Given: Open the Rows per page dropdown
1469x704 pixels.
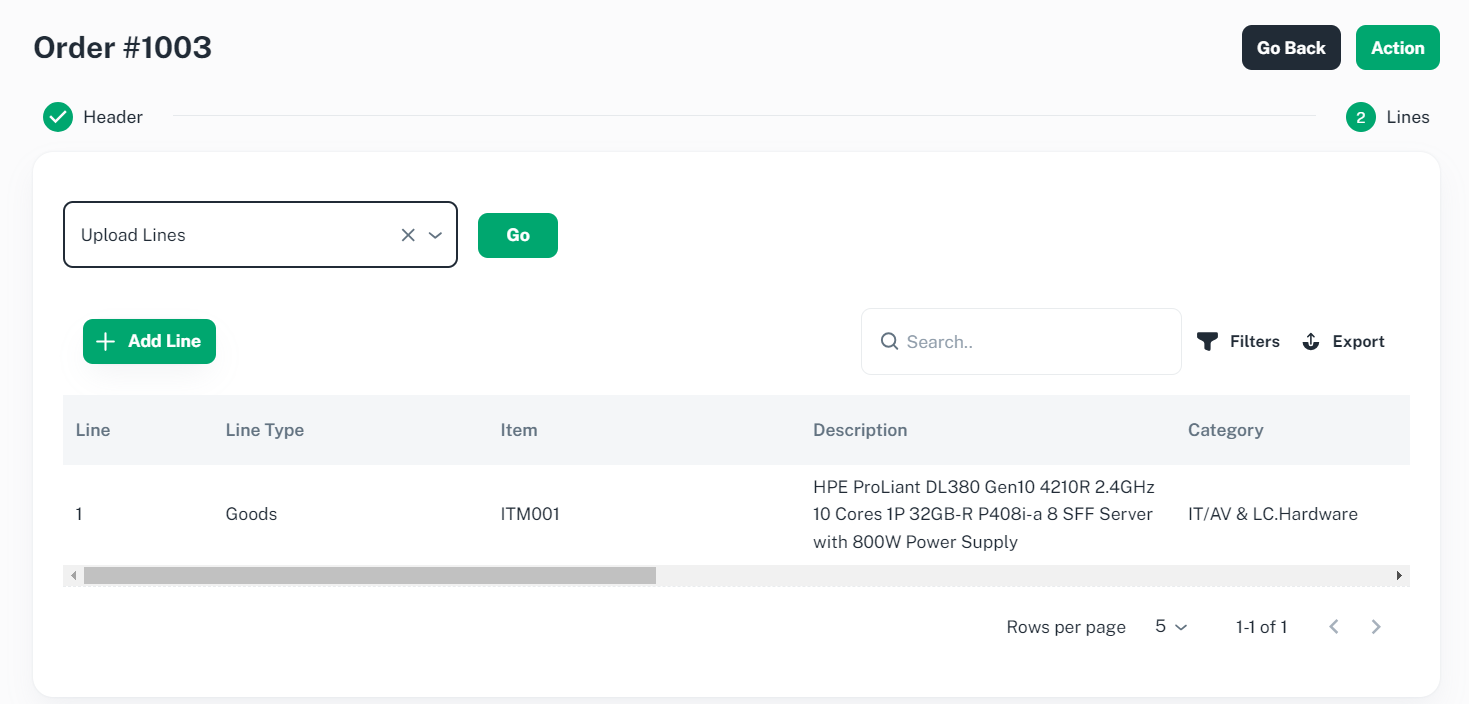Looking at the screenshot, I should (x=1170, y=626).
